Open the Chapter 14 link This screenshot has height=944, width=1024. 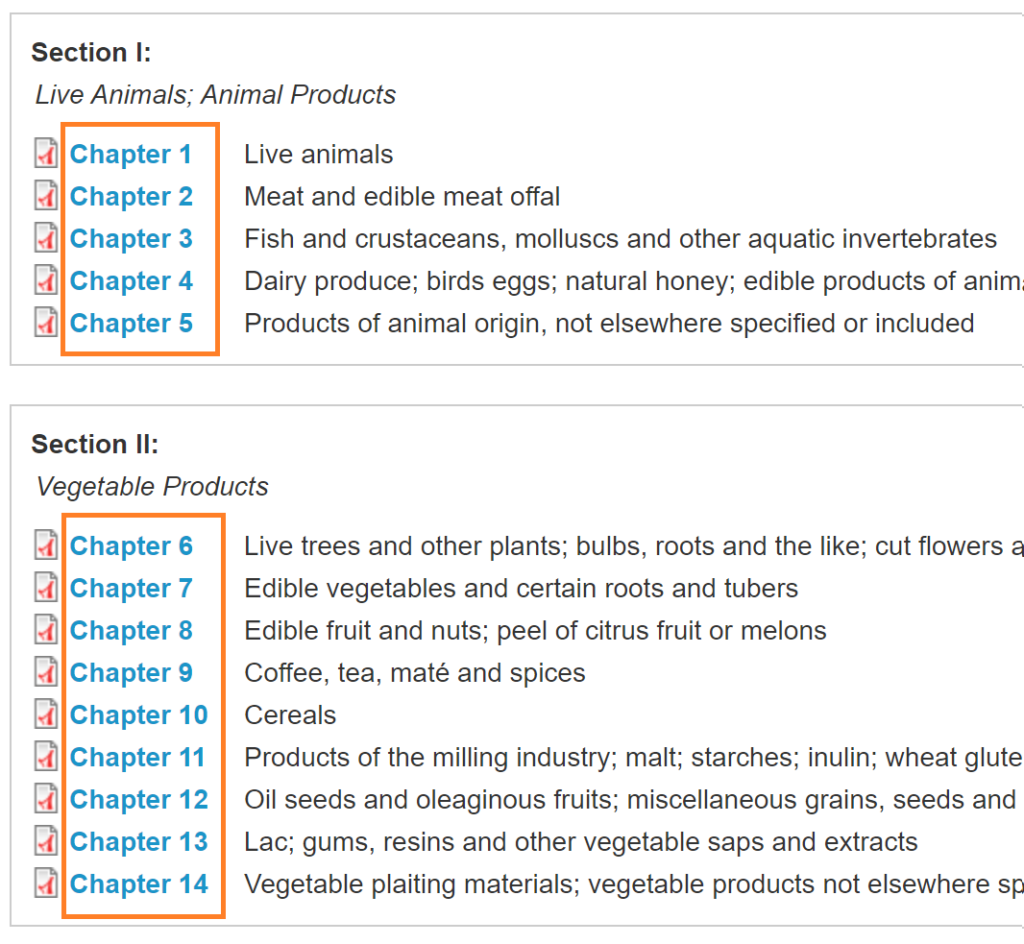pos(139,885)
